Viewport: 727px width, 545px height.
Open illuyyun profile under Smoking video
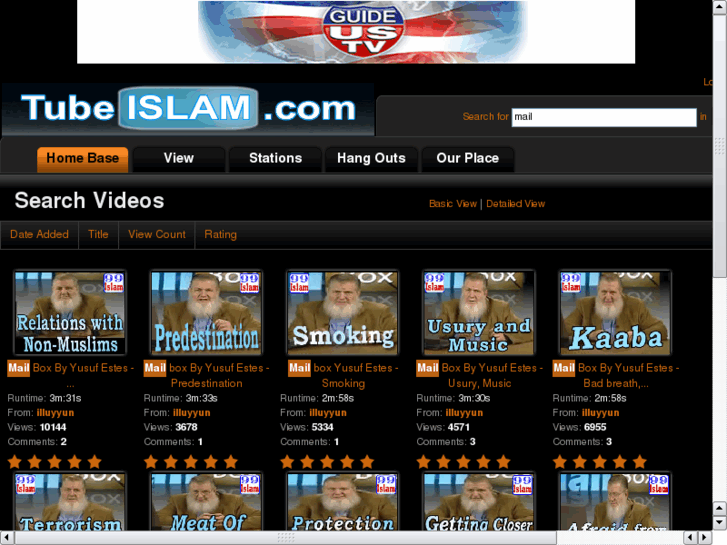[328, 413]
